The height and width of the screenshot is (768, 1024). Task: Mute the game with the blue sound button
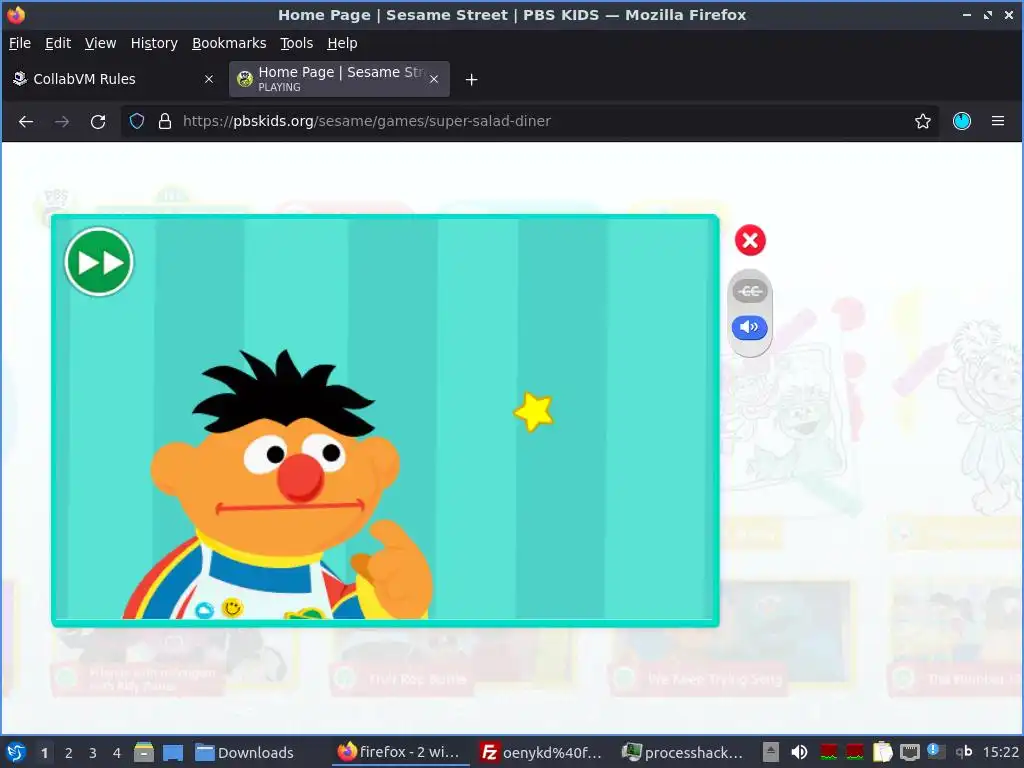pyautogui.click(x=750, y=327)
